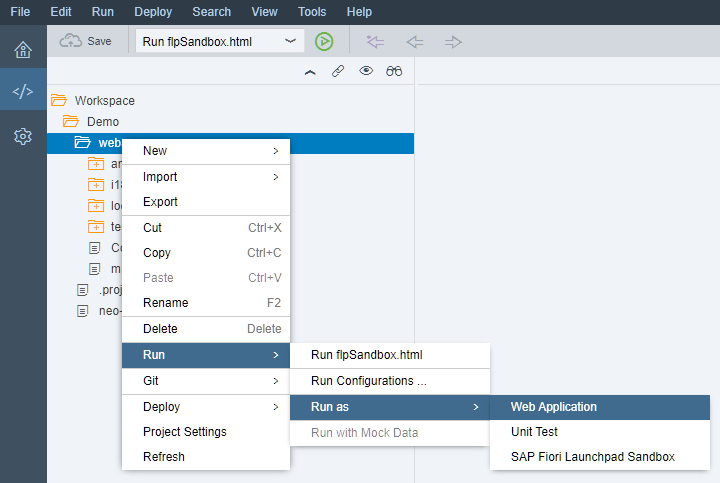720x483 pixels.
Task: Open Preferences gear icon in sidebar
Action: click(22, 136)
